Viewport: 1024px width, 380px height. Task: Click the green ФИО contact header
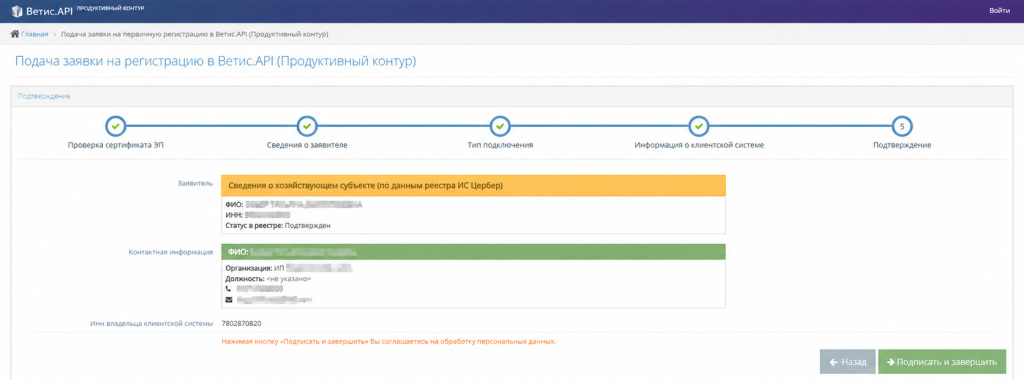(x=473, y=251)
